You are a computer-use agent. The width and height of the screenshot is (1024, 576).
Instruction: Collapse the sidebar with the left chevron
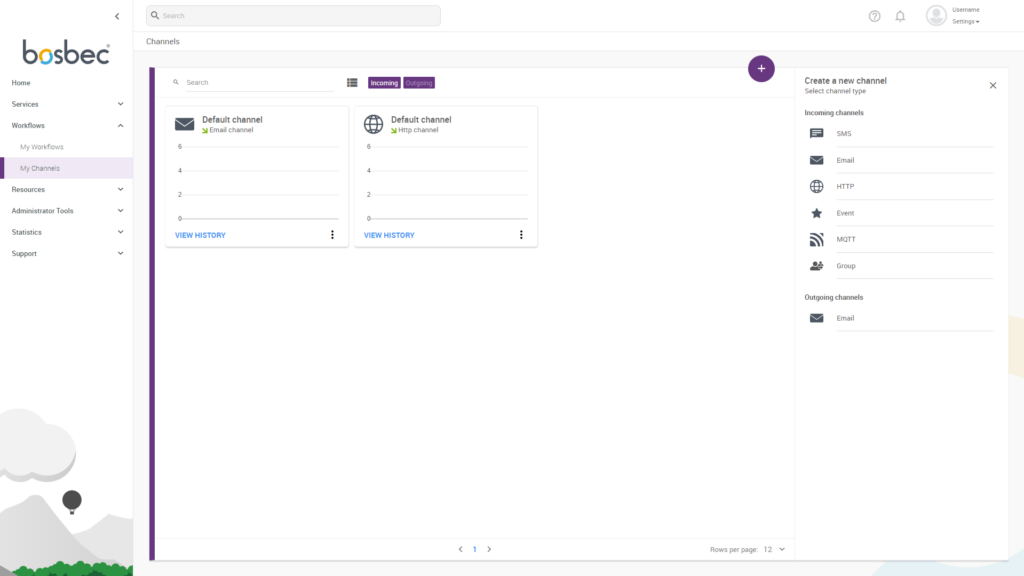coord(117,16)
